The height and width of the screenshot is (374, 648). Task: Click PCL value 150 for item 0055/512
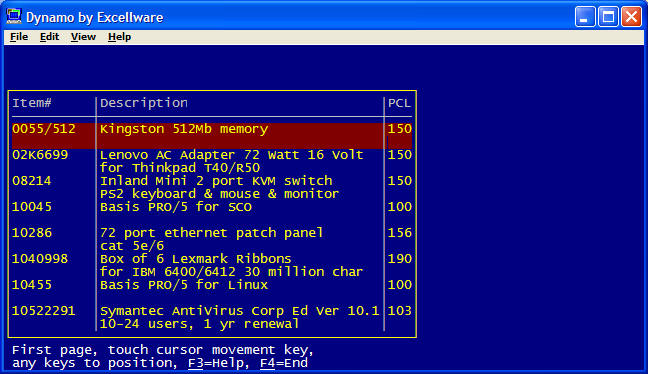(x=400, y=129)
